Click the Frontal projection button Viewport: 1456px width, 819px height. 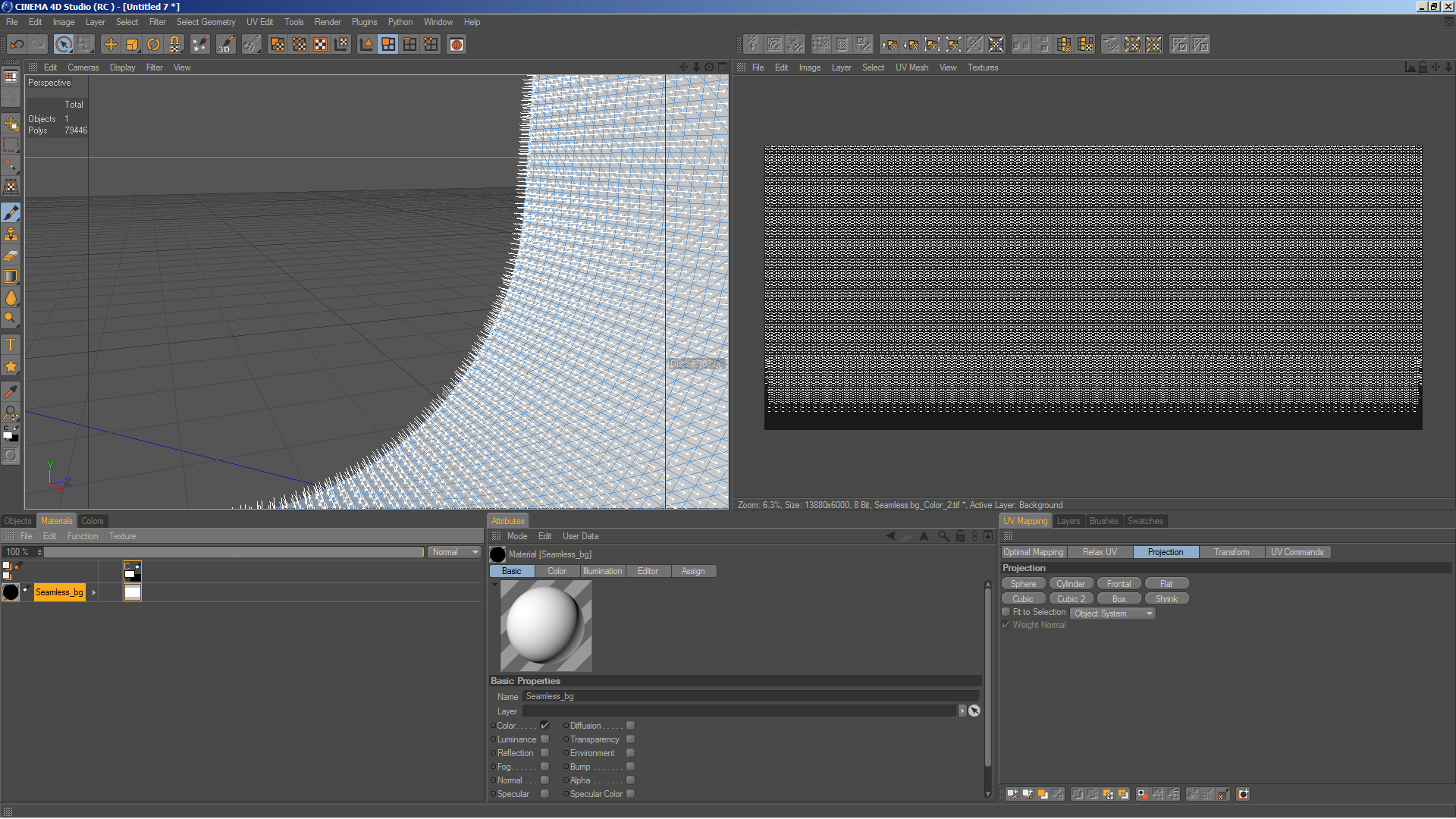pos(1119,584)
